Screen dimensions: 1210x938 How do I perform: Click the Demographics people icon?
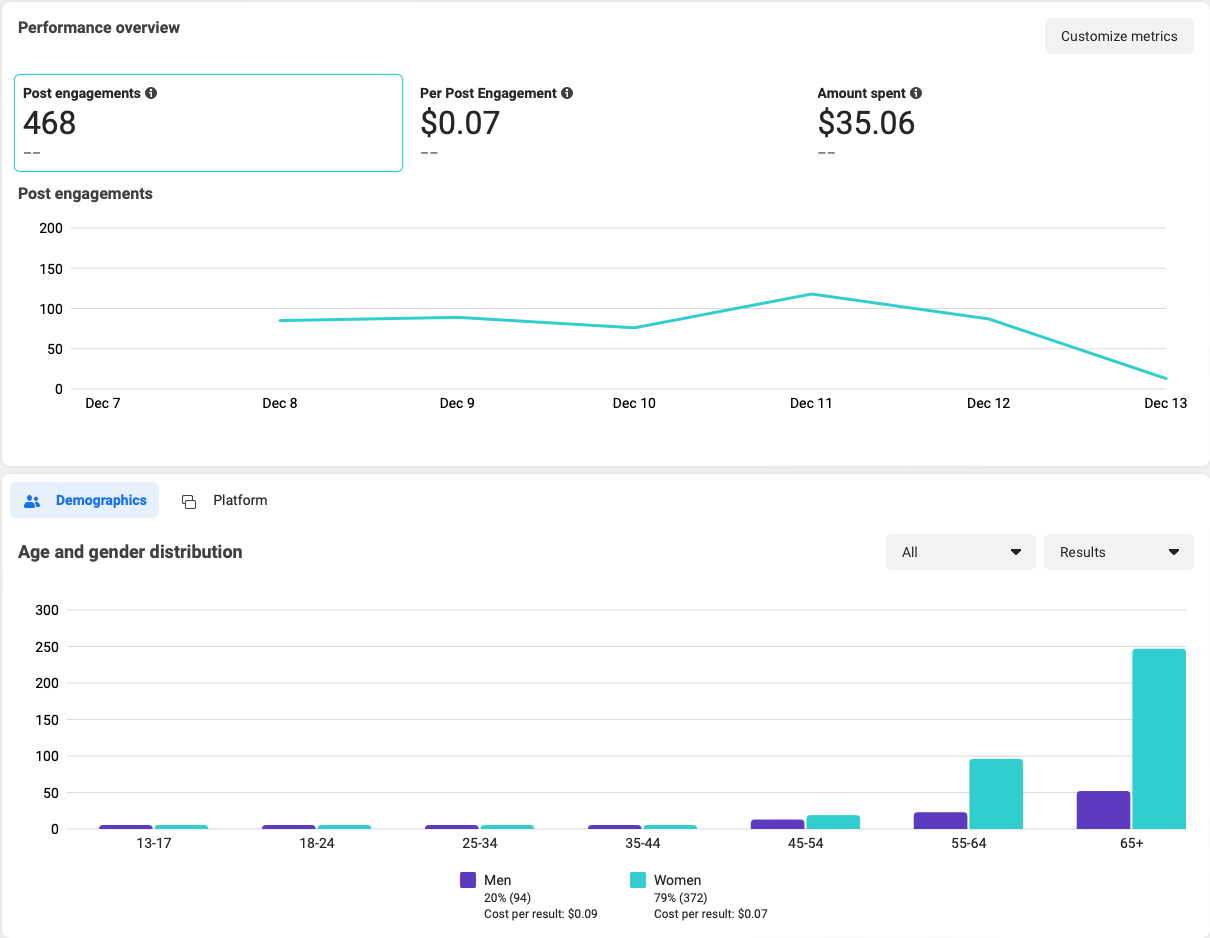point(32,501)
